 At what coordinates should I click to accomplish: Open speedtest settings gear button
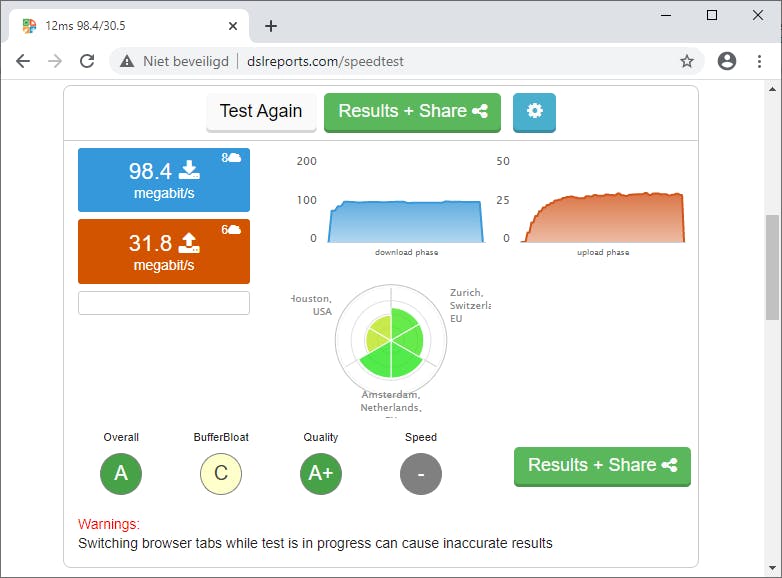(x=534, y=112)
